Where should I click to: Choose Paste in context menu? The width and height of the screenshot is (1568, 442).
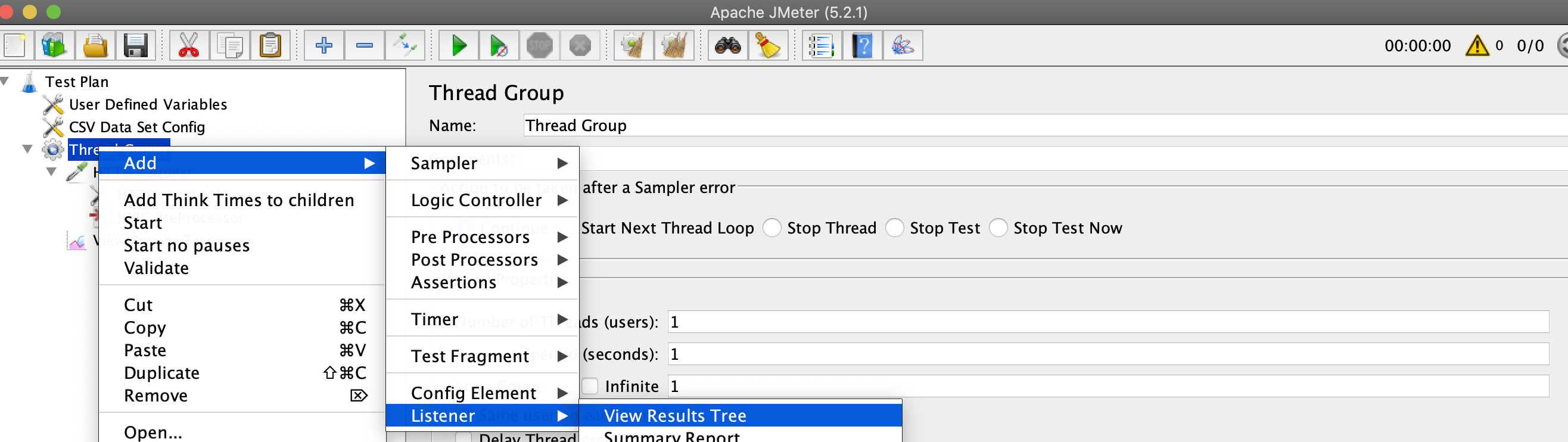coord(242,350)
